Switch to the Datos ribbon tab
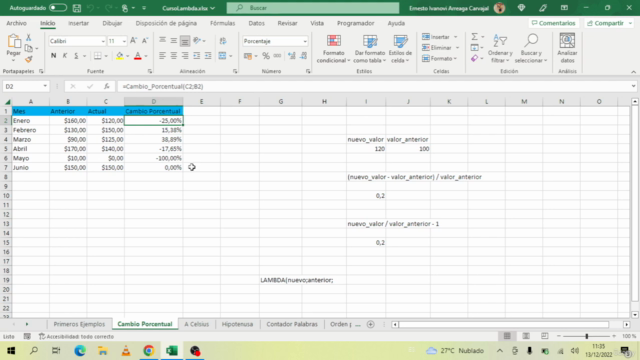 [x=256, y=23]
